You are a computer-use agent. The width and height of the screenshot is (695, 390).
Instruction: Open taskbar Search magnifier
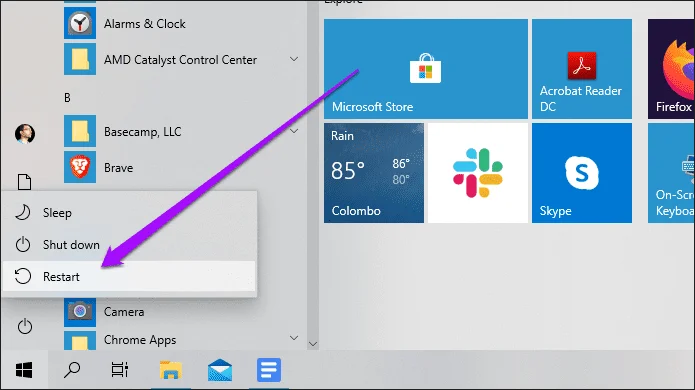click(x=72, y=370)
